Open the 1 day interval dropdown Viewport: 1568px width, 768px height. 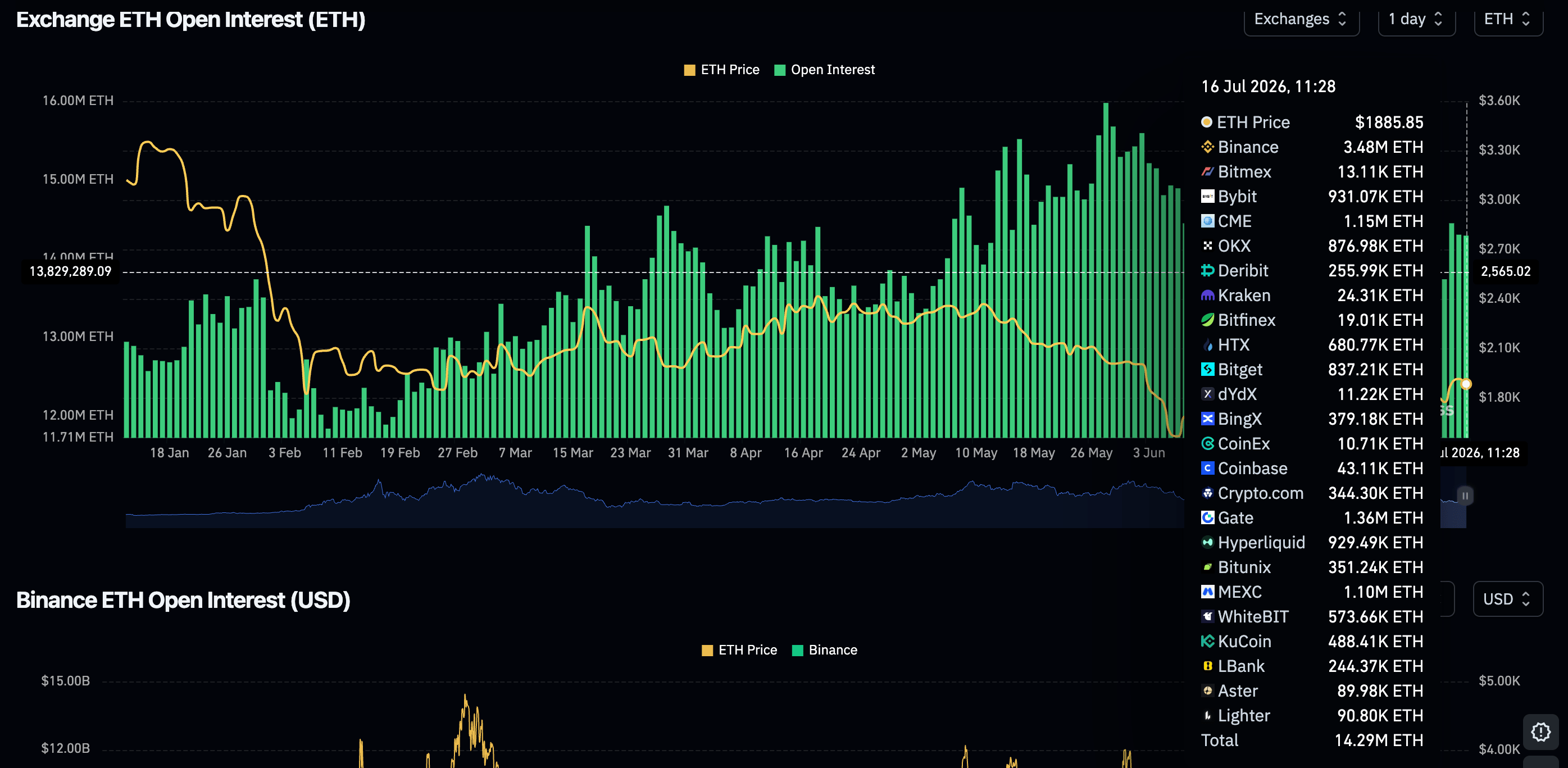1416,20
